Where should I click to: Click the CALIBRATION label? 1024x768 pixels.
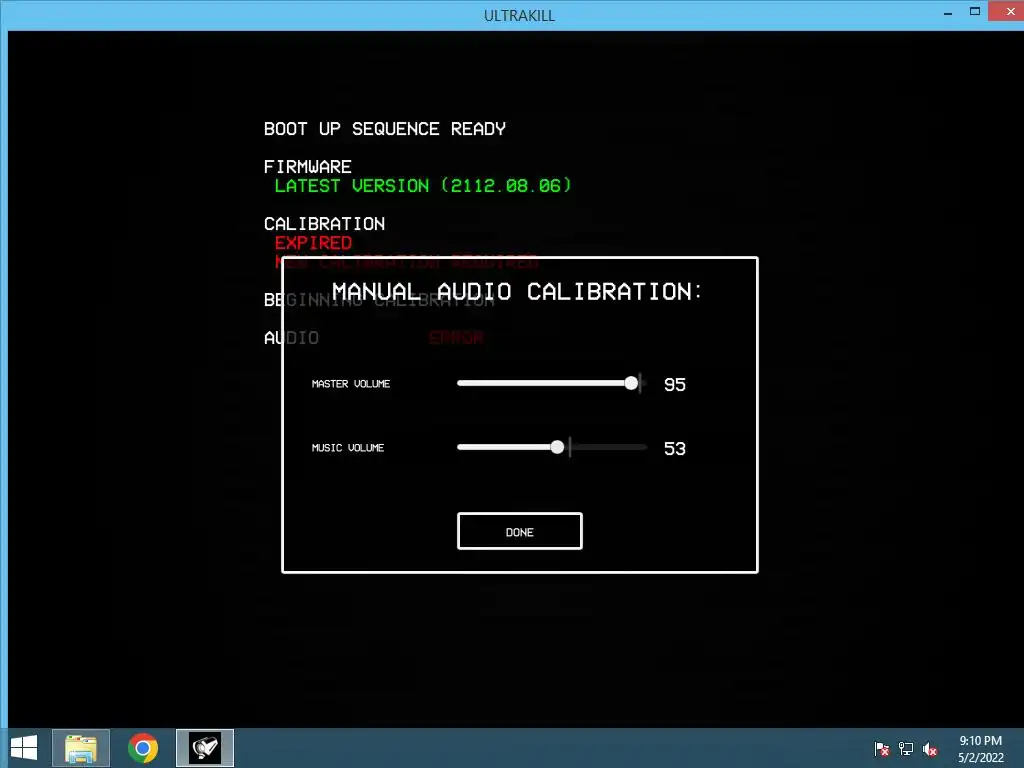tap(325, 224)
